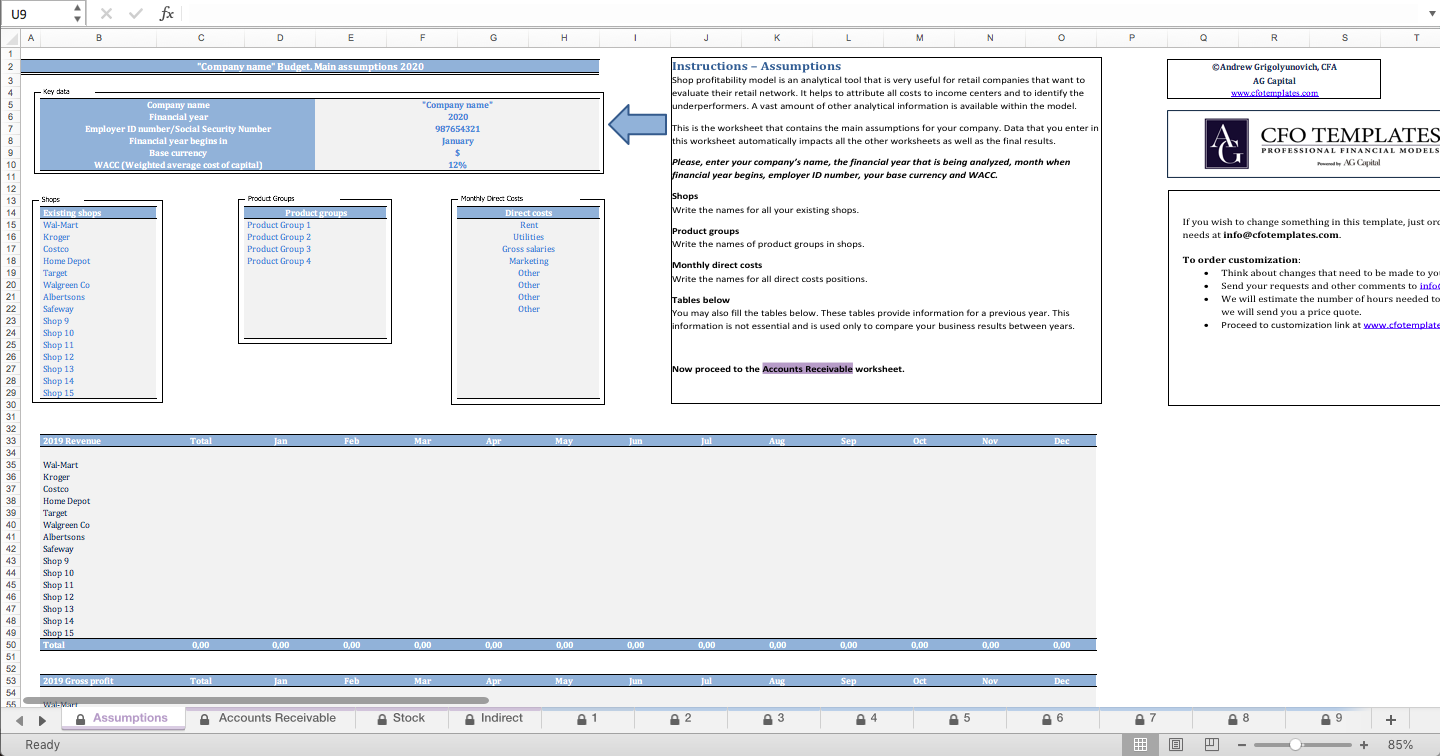This screenshot has width=1440, height=756.
Task: Go to previous sheet tab arrow
Action: click(20, 719)
